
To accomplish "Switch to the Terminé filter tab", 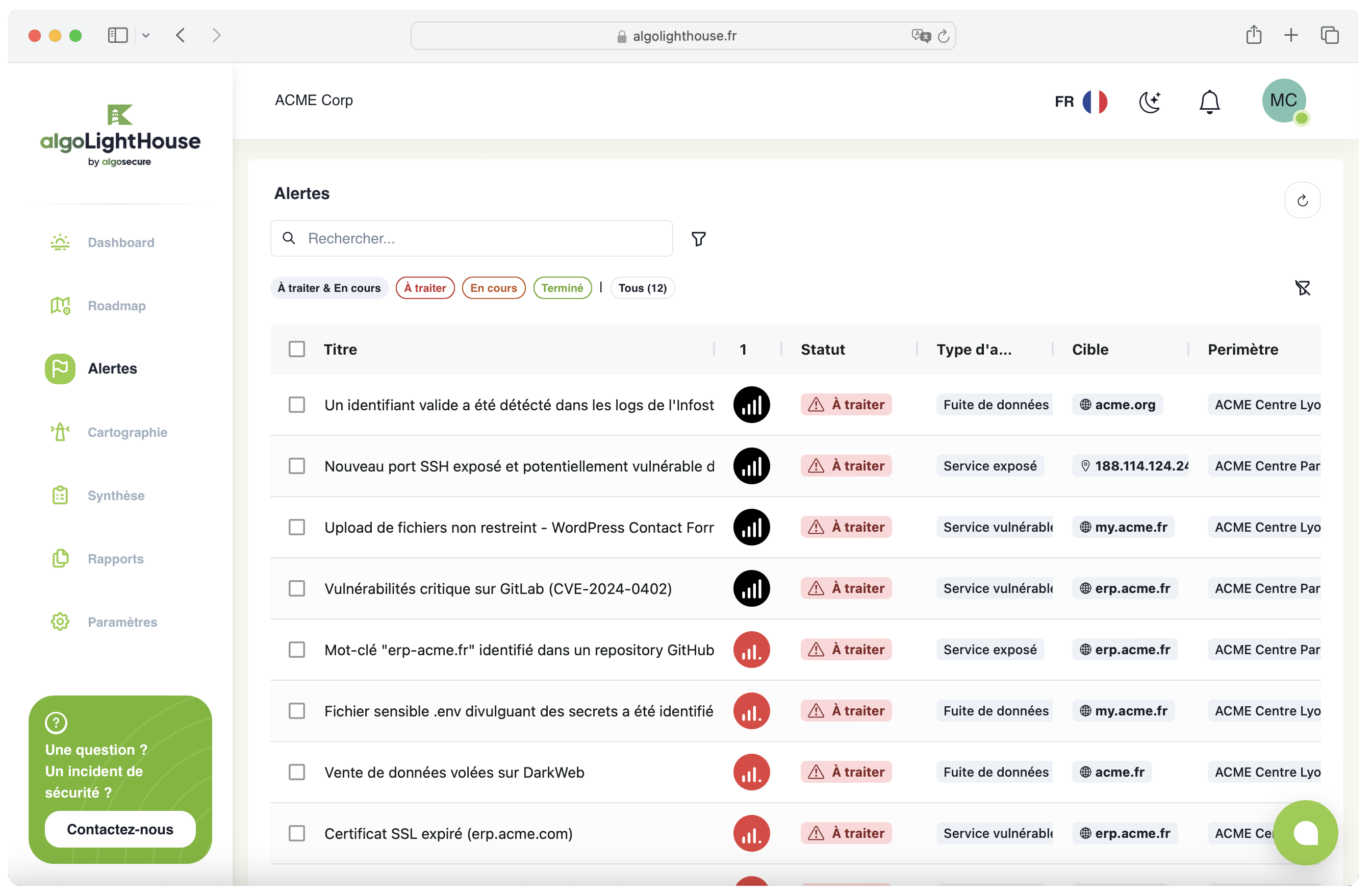I will (x=563, y=288).
